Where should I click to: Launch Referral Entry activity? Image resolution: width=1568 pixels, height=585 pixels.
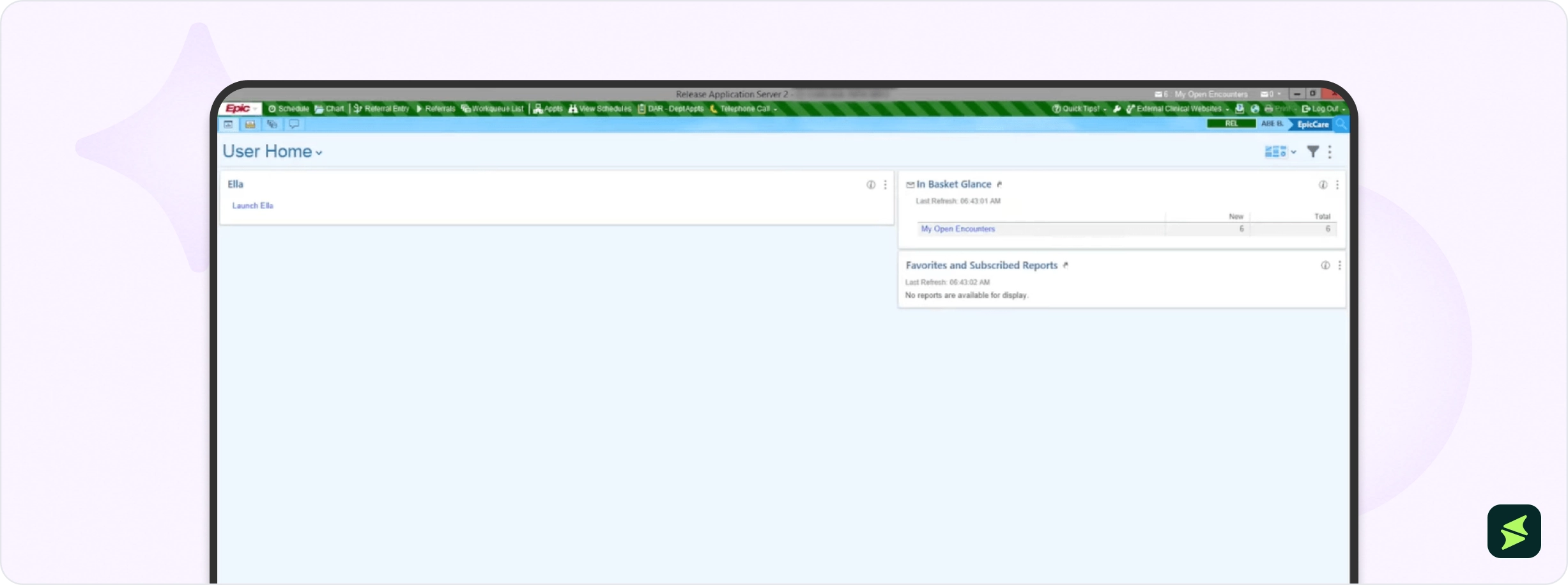coord(381,109)
